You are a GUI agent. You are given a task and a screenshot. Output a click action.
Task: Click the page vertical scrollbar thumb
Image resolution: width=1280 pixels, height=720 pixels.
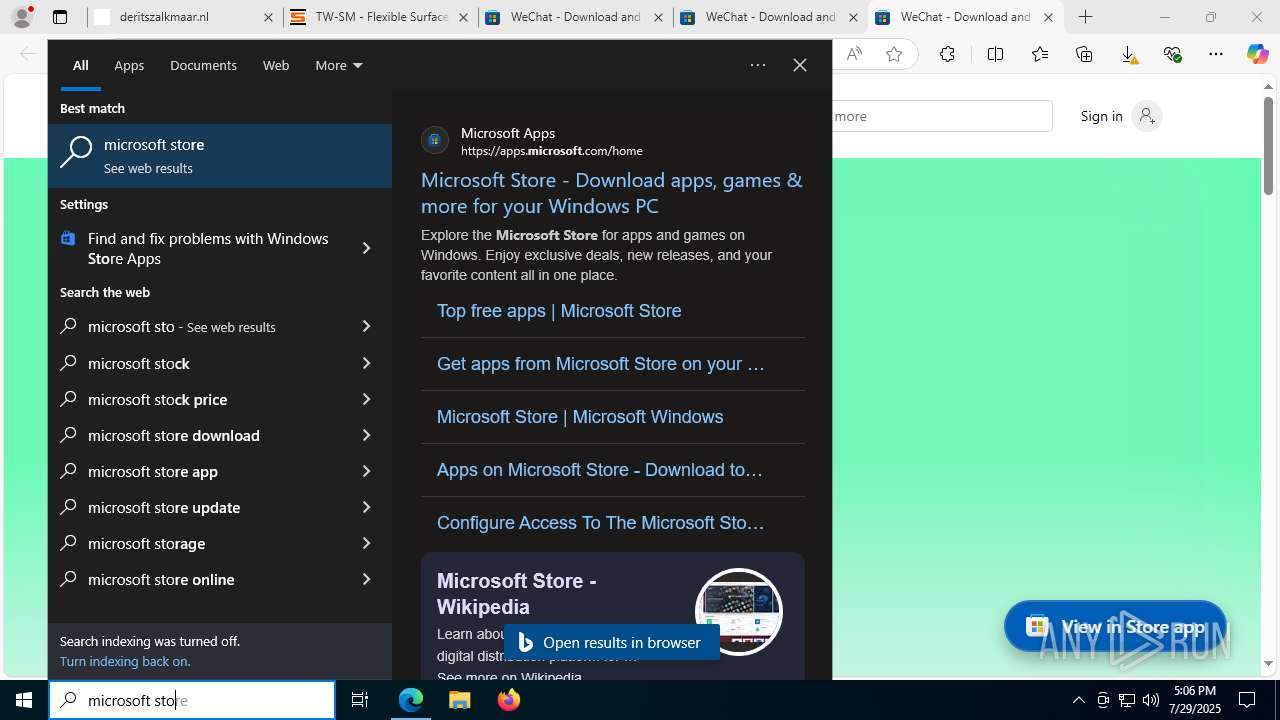point(1268,145)
